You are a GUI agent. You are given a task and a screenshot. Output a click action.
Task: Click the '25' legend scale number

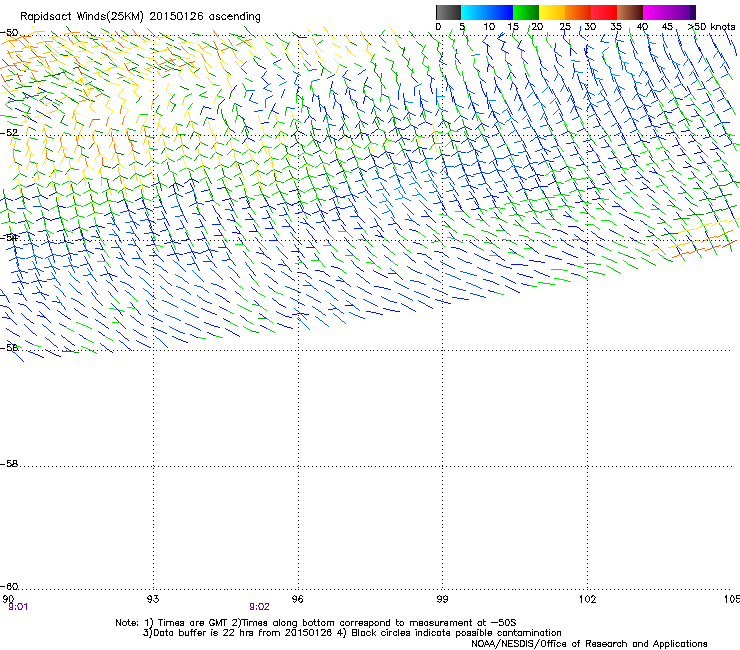click(565, 27)
